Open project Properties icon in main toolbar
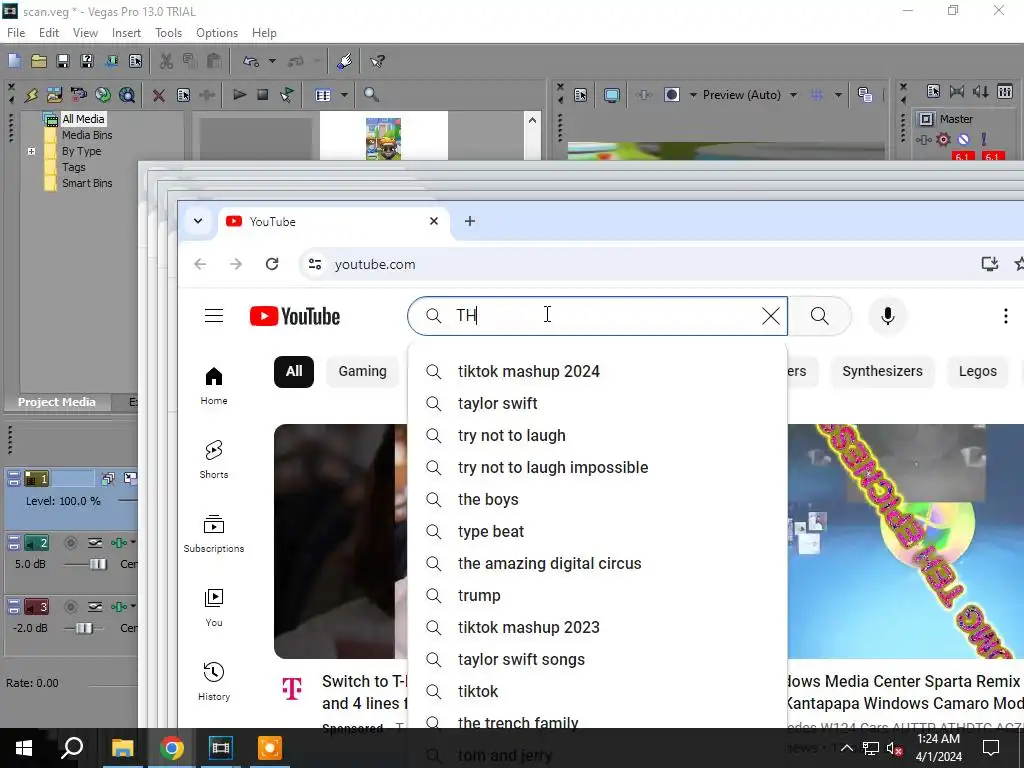 click(135, 61)
